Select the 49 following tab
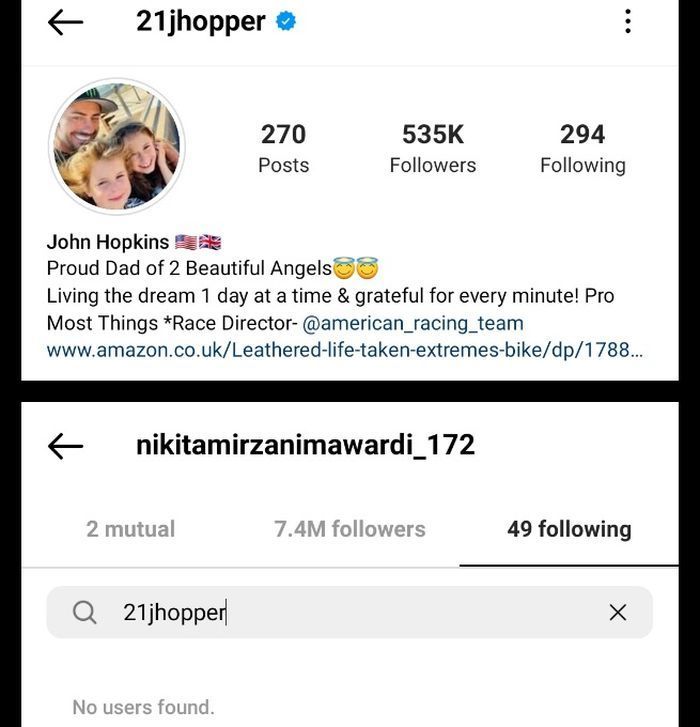This screenshot has width=700, height=727. tap(569, 529)
